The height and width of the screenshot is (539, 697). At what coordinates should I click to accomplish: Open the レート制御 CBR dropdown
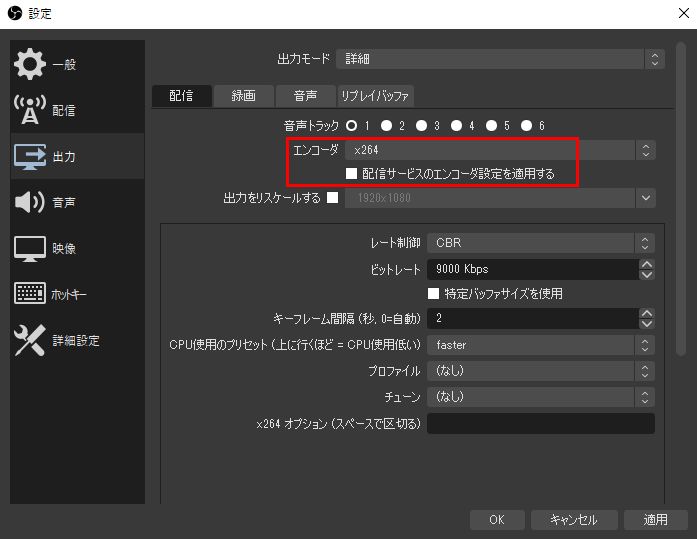[541, 243]
